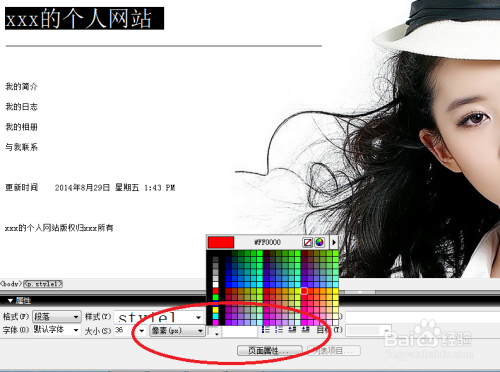Click the text indent icon
500x372 pixels.
(x=305, y=330)
